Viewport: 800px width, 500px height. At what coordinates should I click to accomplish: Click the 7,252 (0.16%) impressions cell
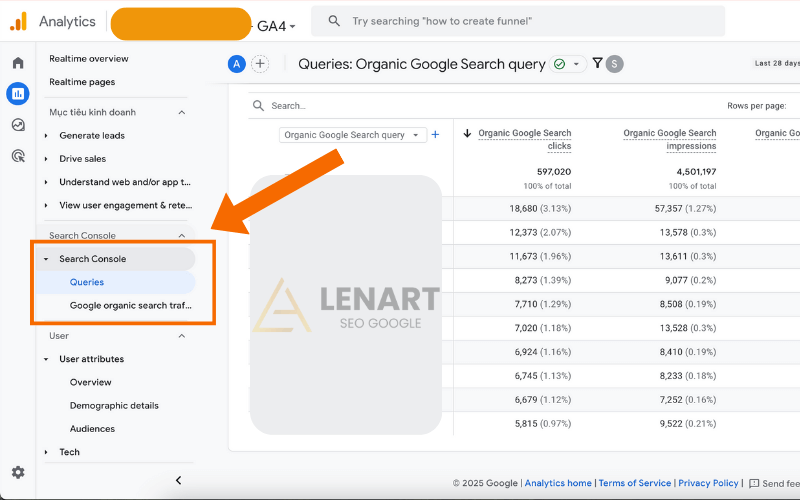pyautogui.click(x=688, y=399)
